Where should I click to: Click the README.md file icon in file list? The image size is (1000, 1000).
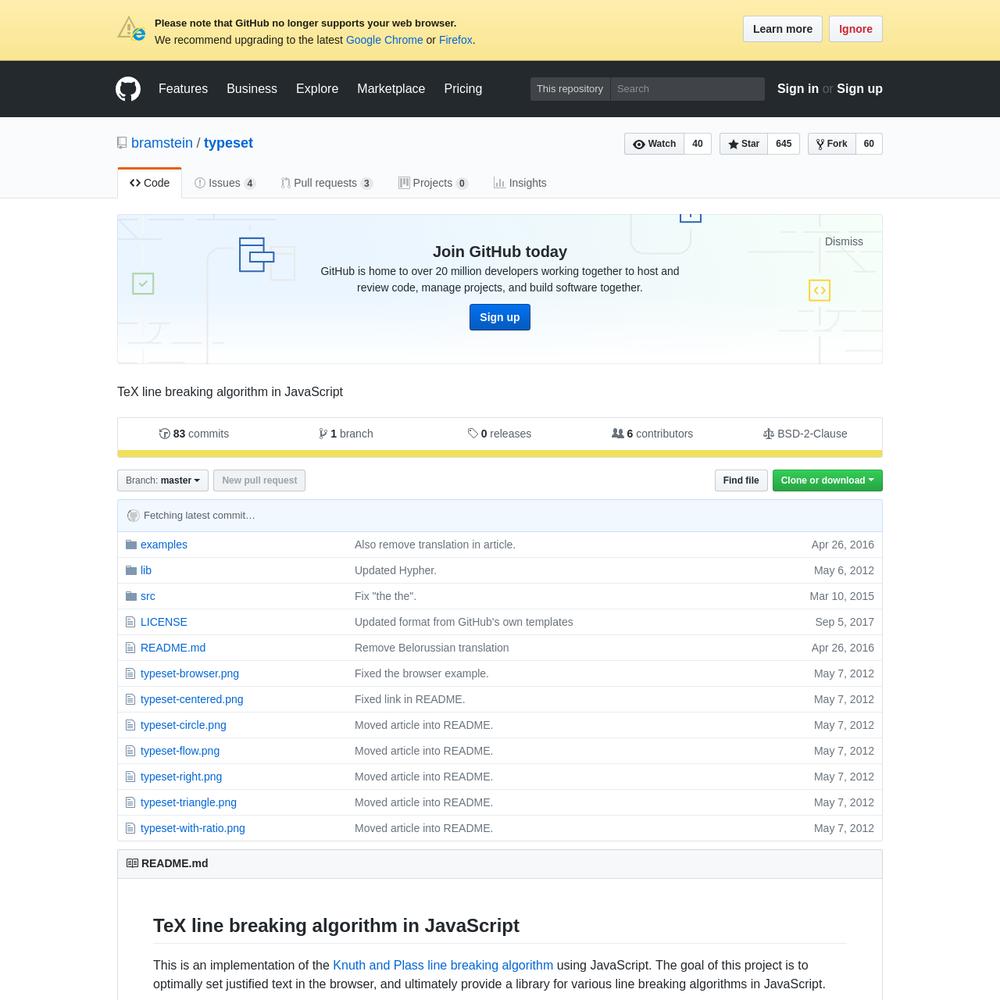[131, 648]
